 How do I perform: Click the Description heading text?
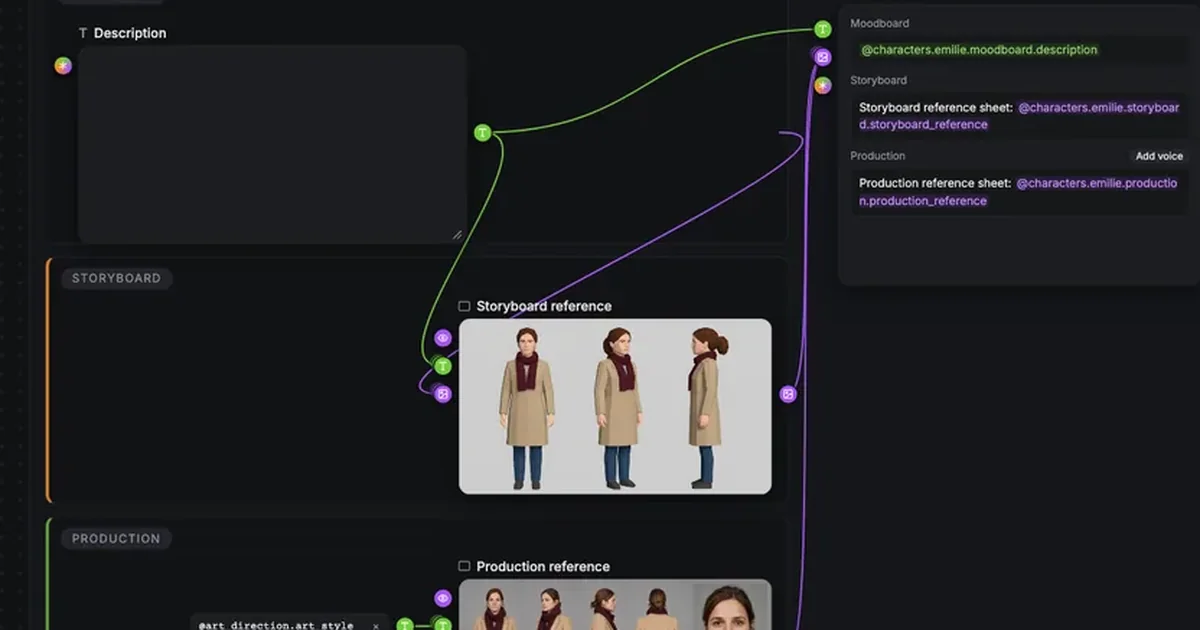130,33
